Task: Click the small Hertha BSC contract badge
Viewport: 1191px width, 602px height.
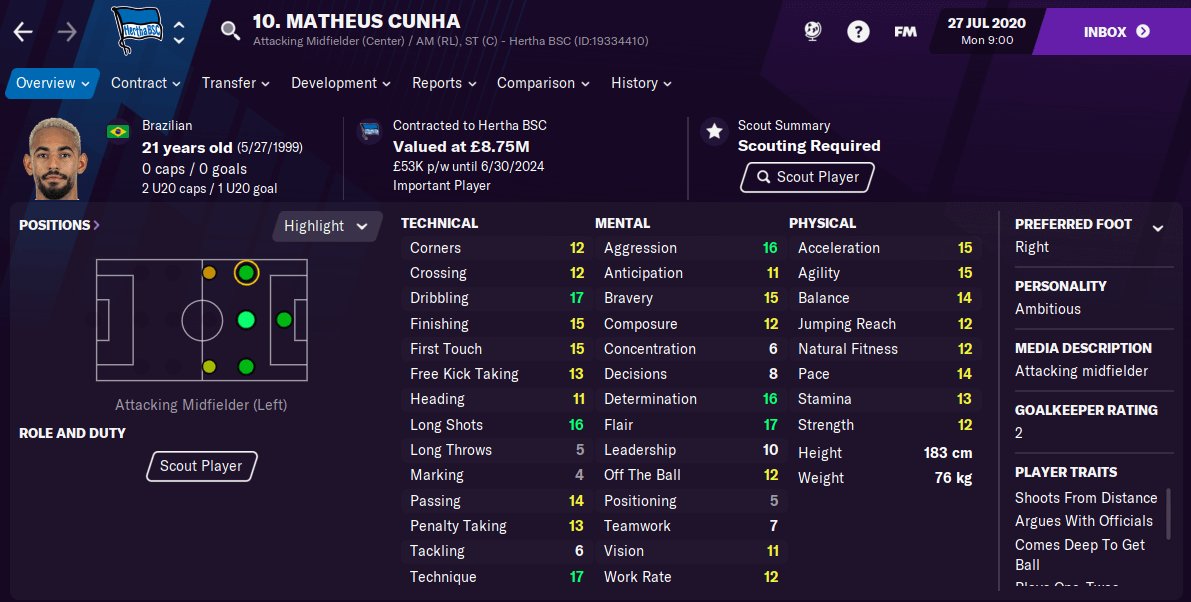Action: pyautogui.click(x=369, y=131)
